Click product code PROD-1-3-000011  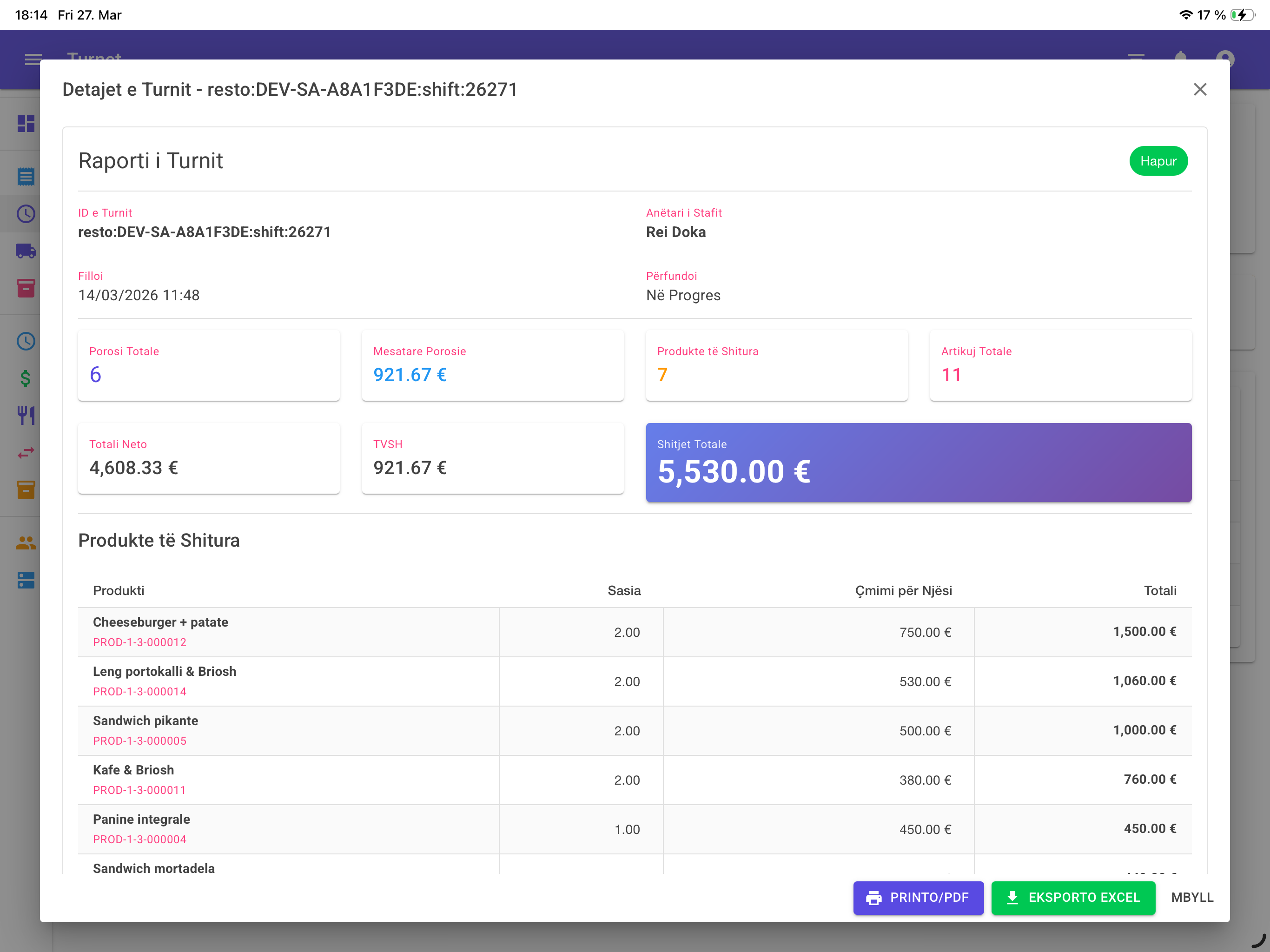[139, 791]
